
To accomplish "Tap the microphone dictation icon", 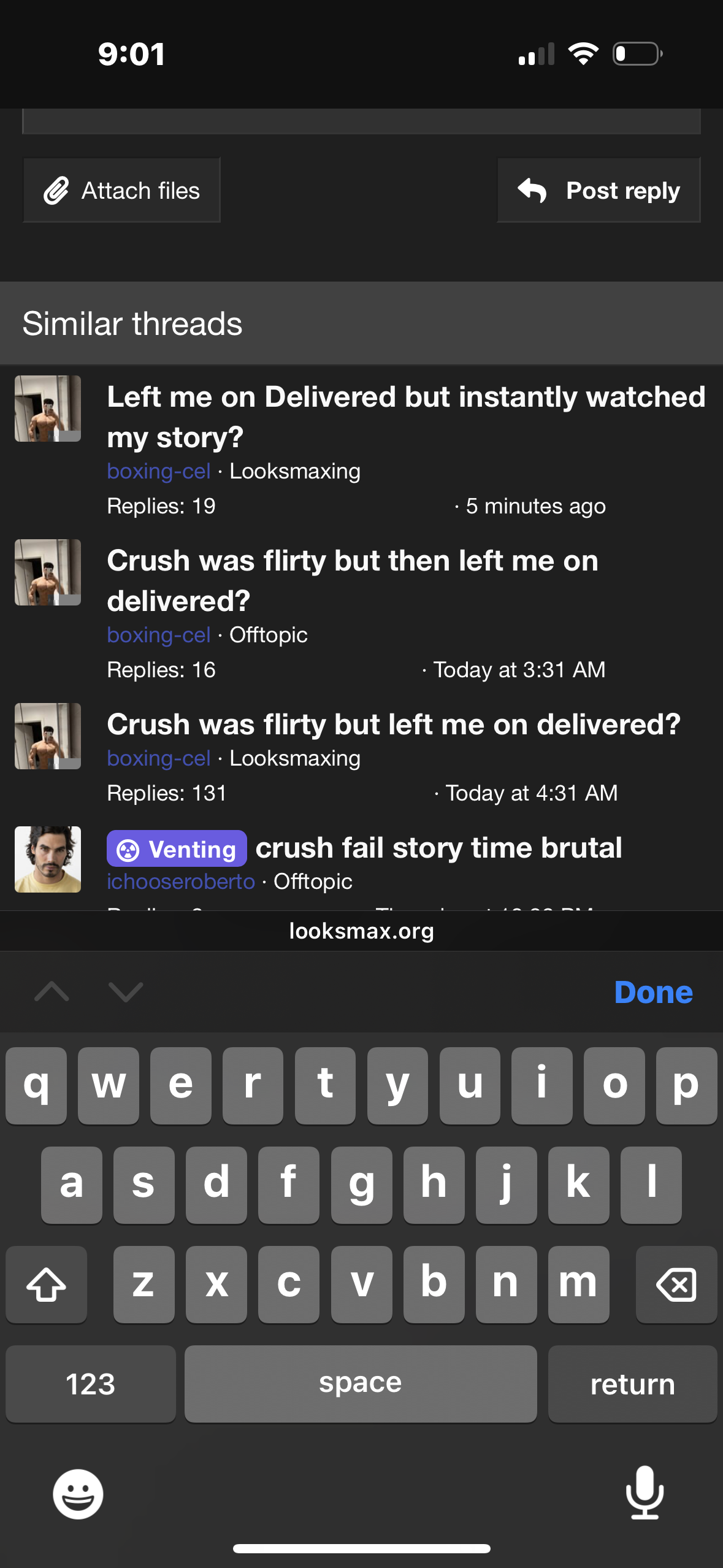I will 645,1493.
